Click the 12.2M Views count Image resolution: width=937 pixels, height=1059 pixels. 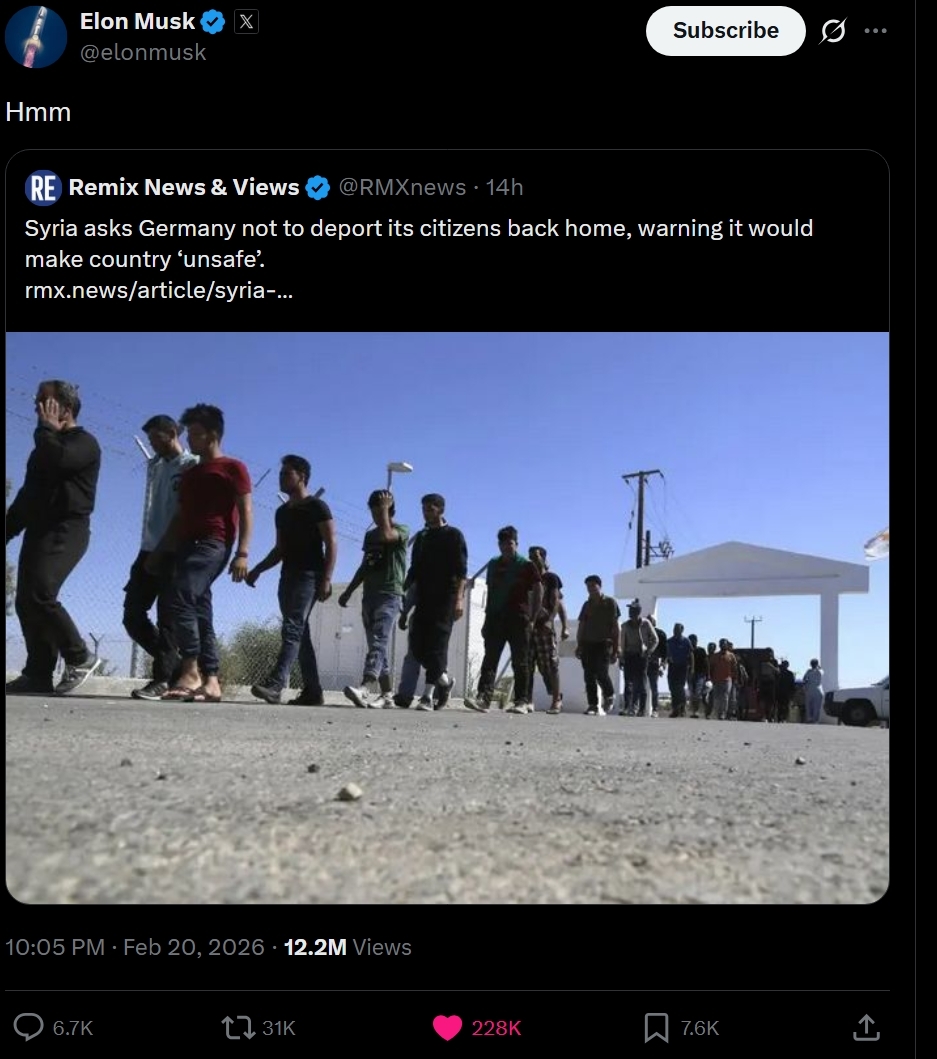(347, 947)
